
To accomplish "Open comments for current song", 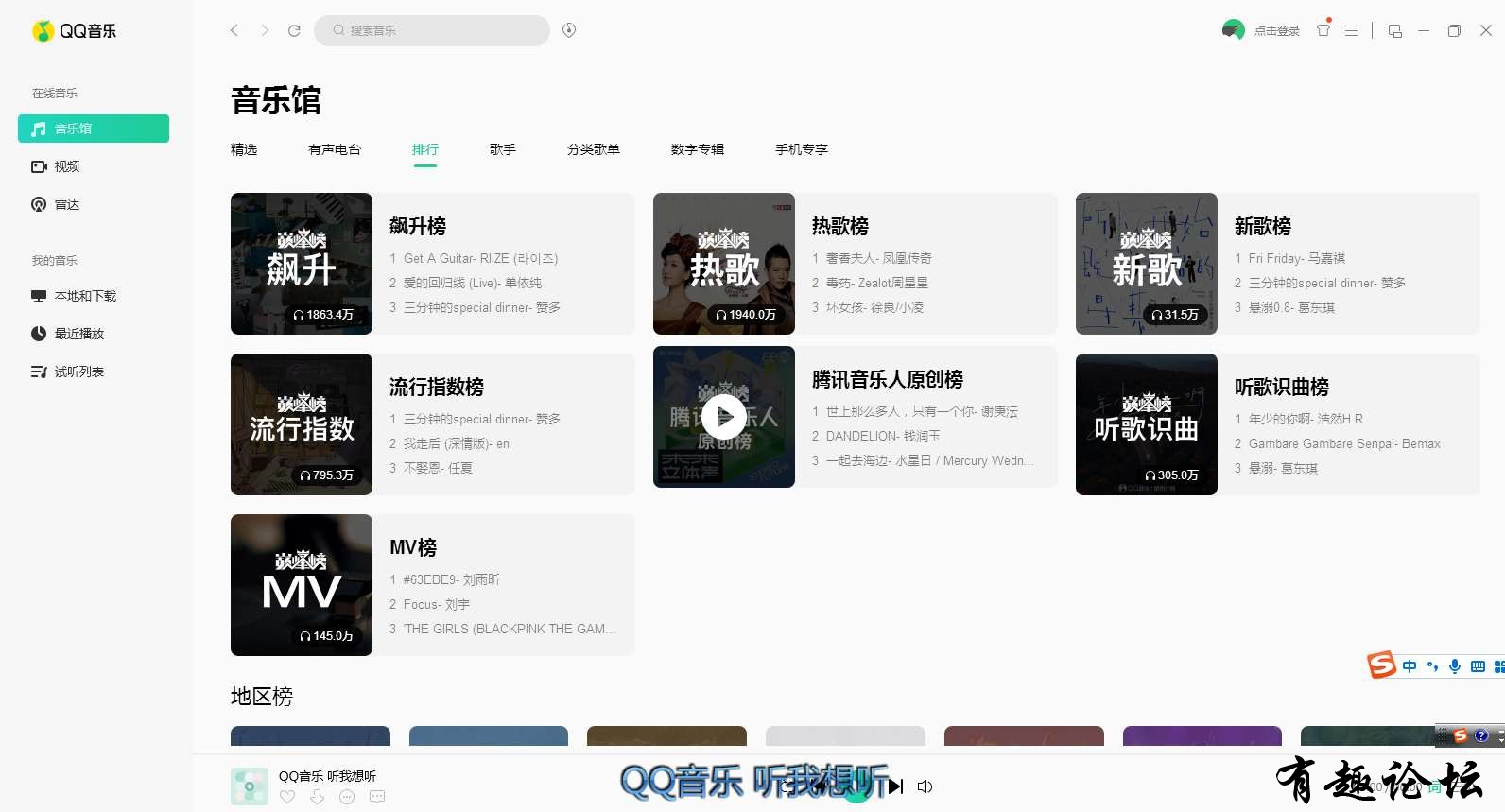I will pos(377,797).
